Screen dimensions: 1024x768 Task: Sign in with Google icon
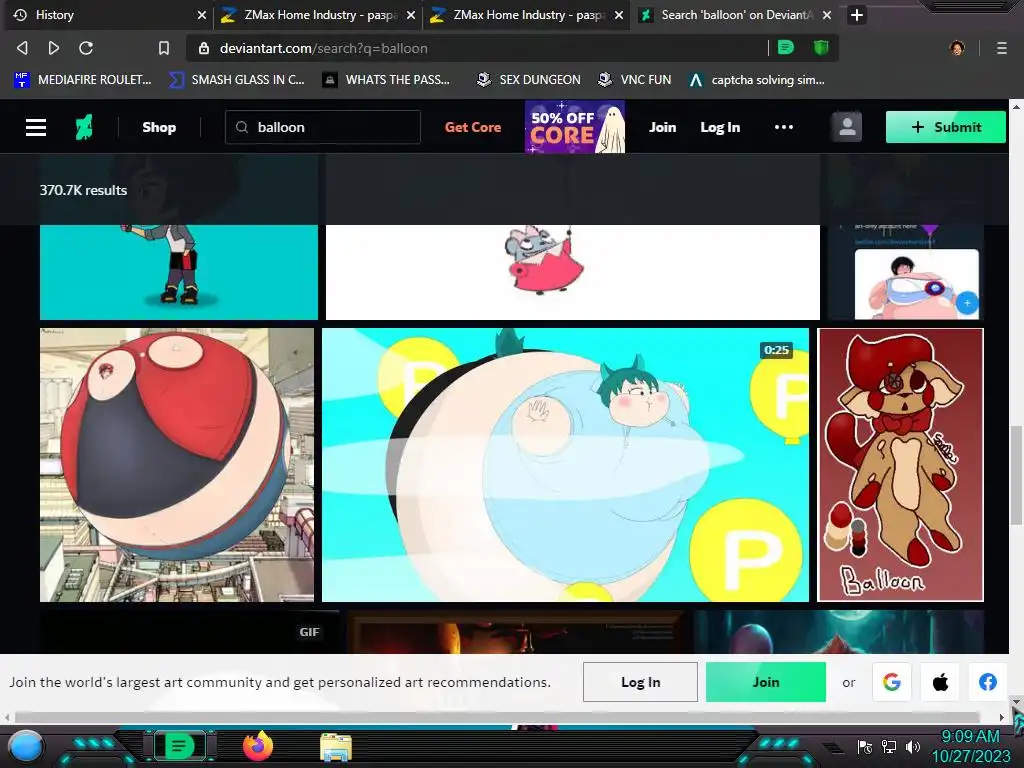click(x=892, y=682)
